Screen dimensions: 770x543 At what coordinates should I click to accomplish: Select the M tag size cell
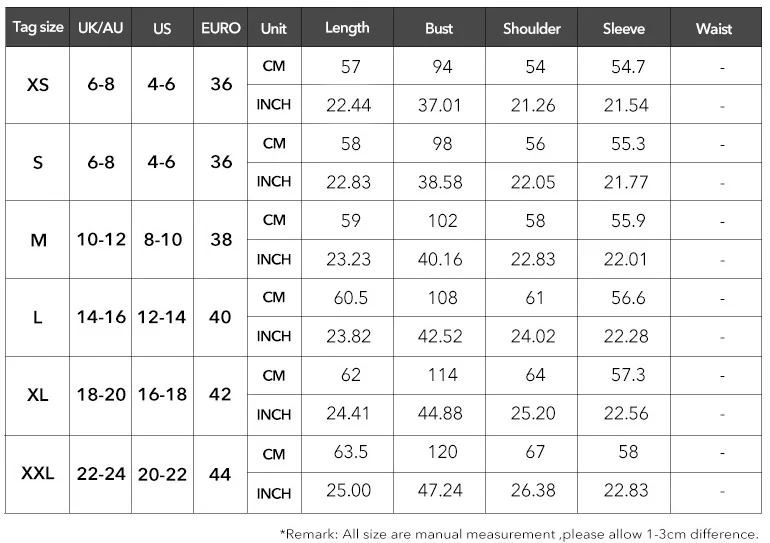pos(37,240)
